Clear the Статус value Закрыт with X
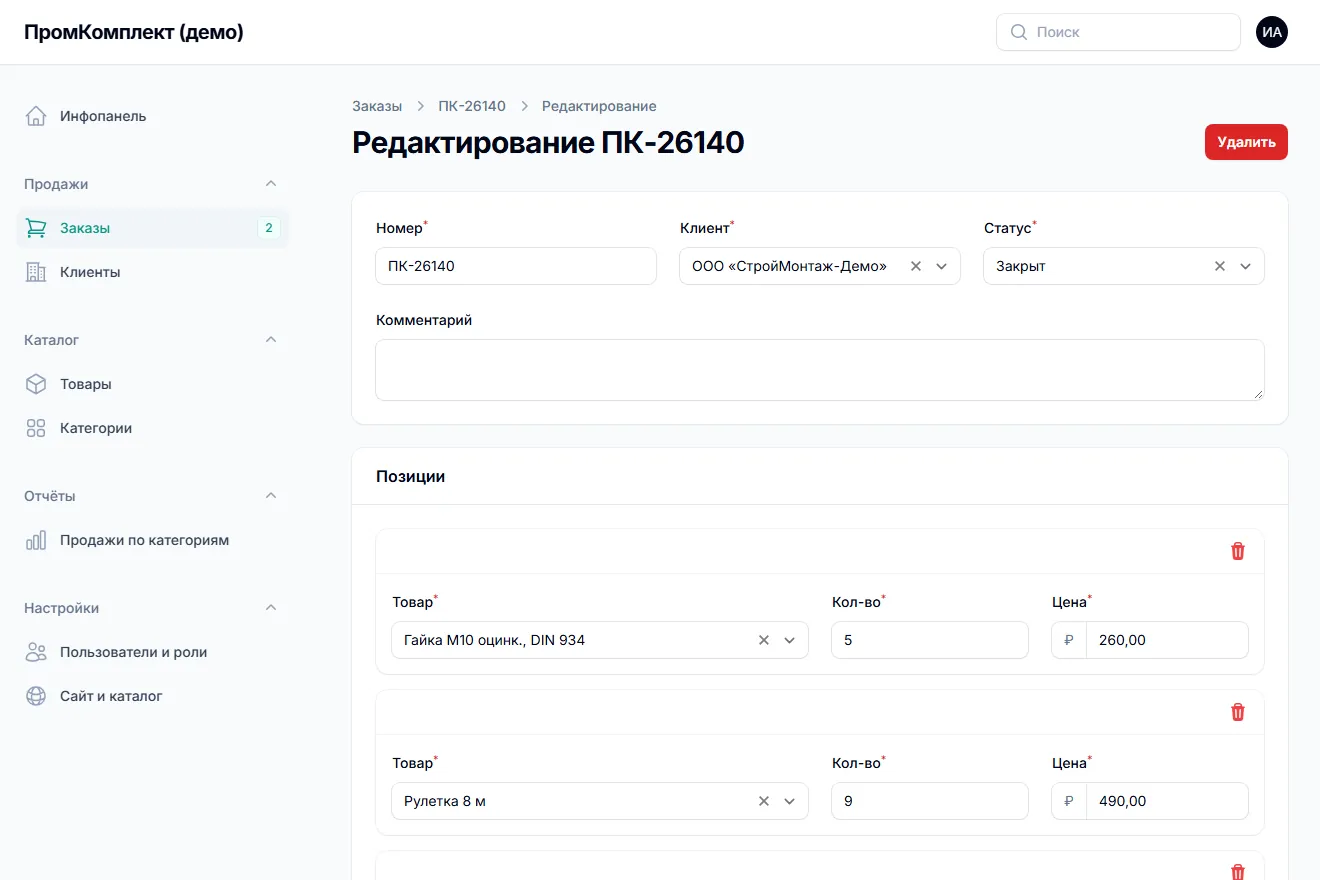Image resolution: width=1320 pixels, height=880 pixels. click(1219, 266)
